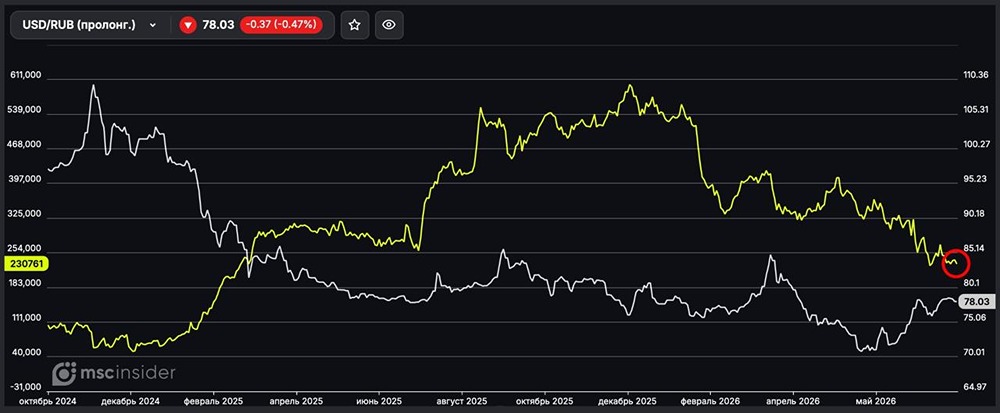Add instrument to favorites with the star
This screenshot has width=1000, height=413.
coord(355,25)
